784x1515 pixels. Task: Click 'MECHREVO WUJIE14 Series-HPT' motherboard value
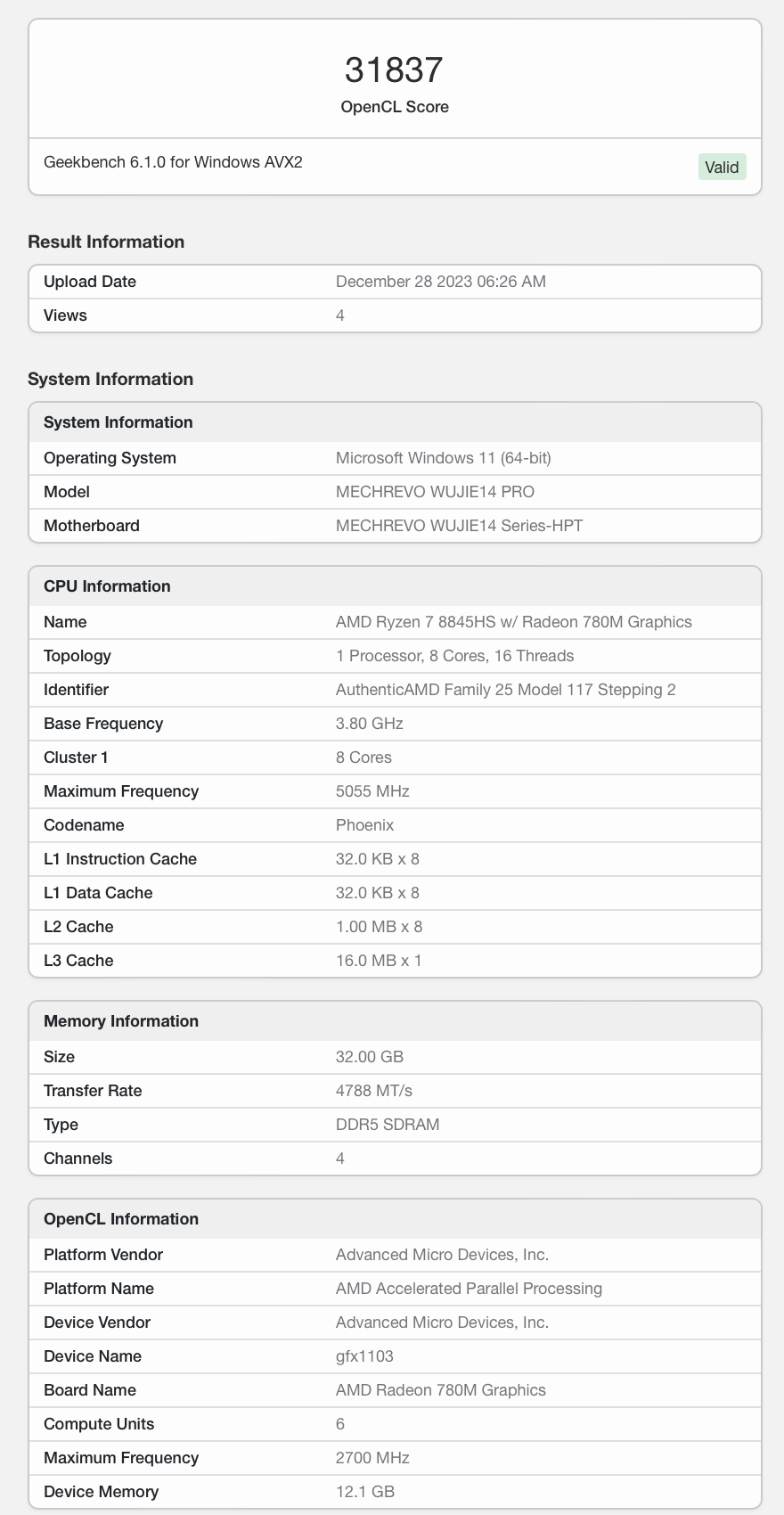(460, 526)
